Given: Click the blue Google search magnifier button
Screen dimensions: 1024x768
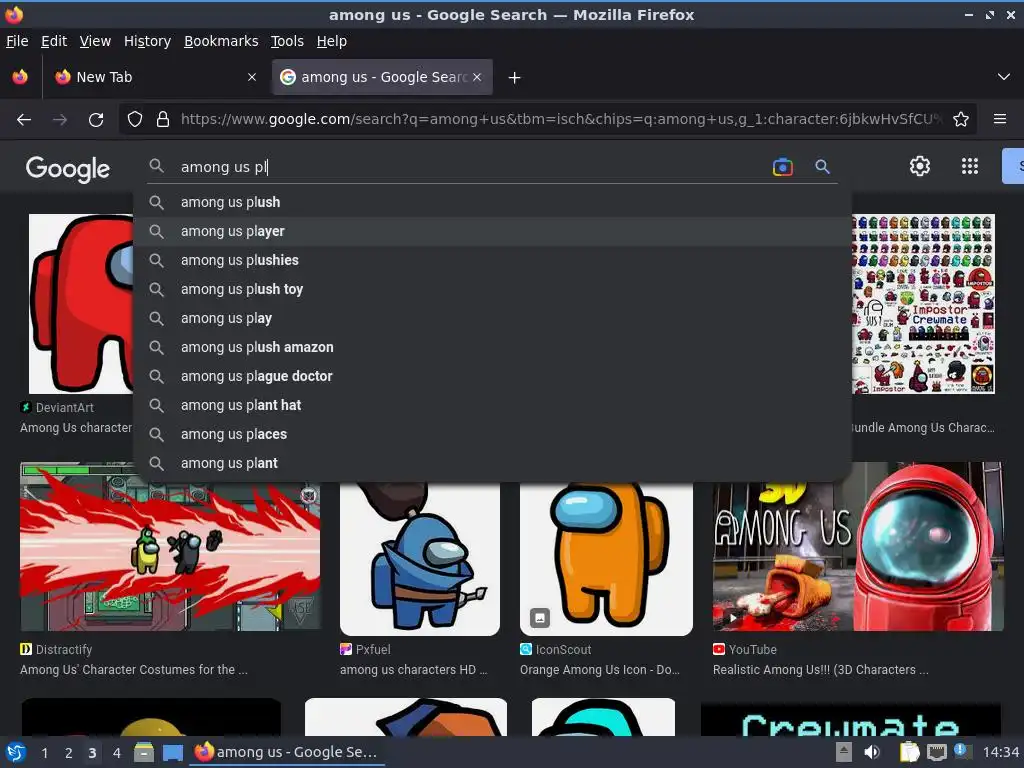Looking at the screenshot, I should (x=822, y=167).
